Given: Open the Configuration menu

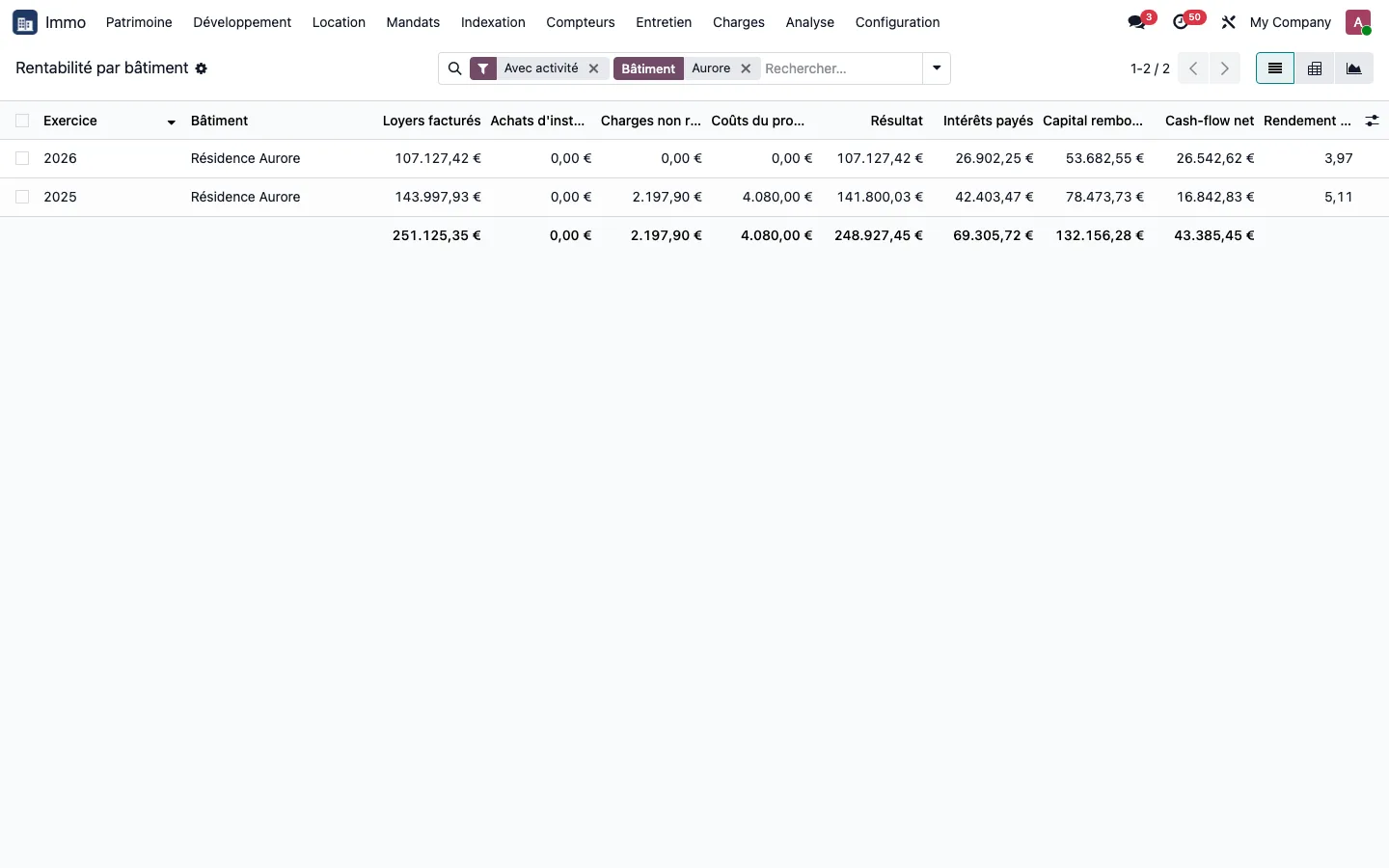Looking at the screenshot, I should point(897,22).
